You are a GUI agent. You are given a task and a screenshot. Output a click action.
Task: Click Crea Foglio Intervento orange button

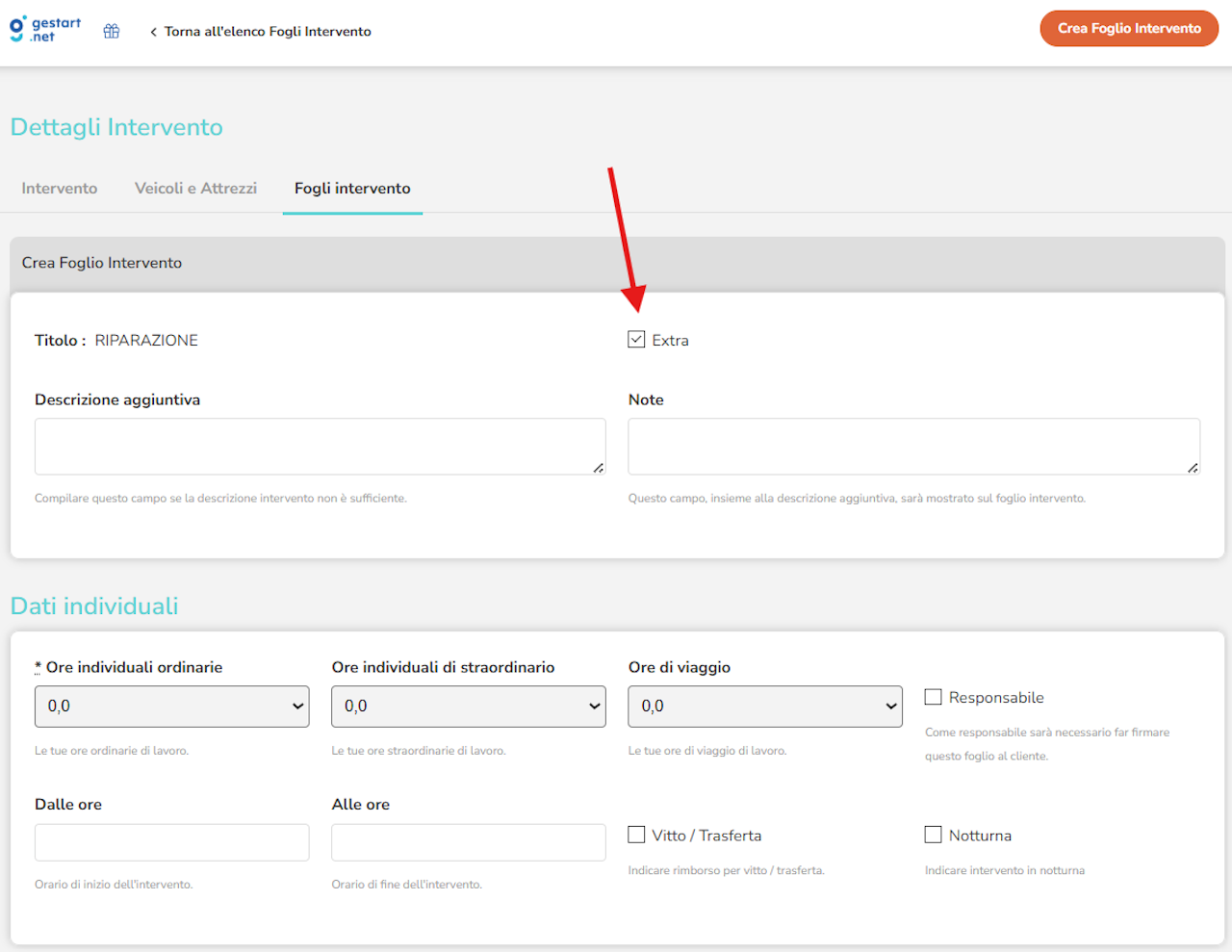click(1129, 28)
